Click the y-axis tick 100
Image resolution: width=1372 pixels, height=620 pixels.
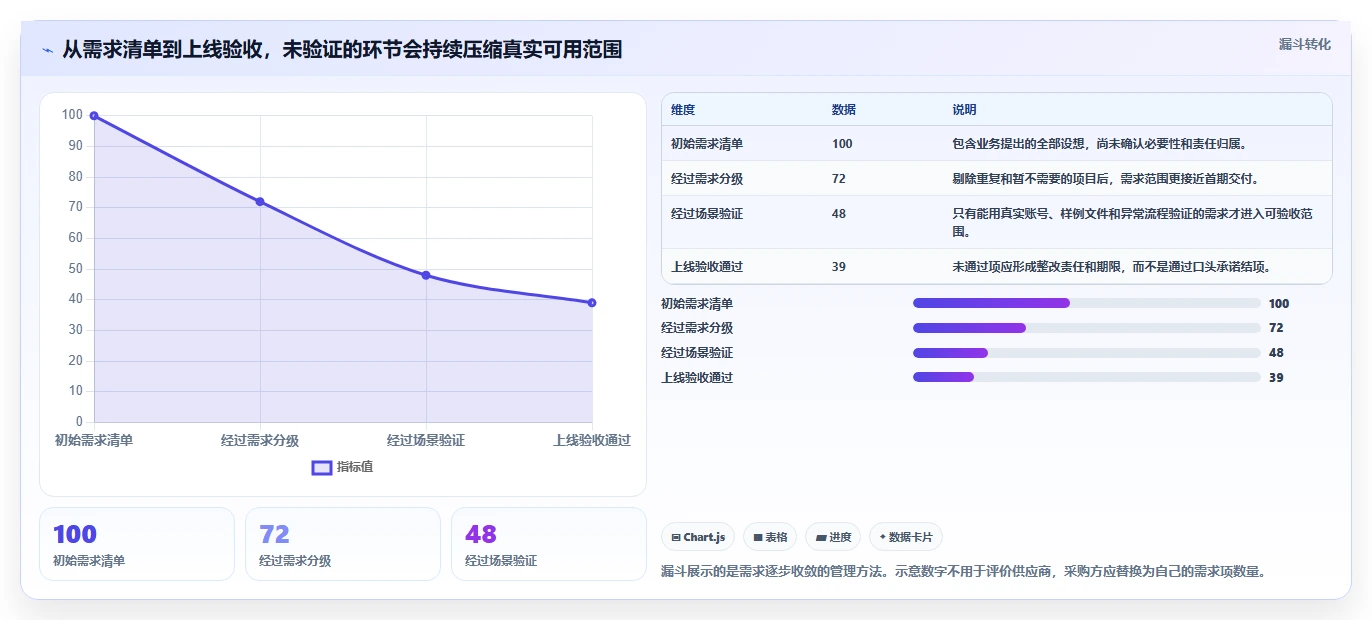72,115
